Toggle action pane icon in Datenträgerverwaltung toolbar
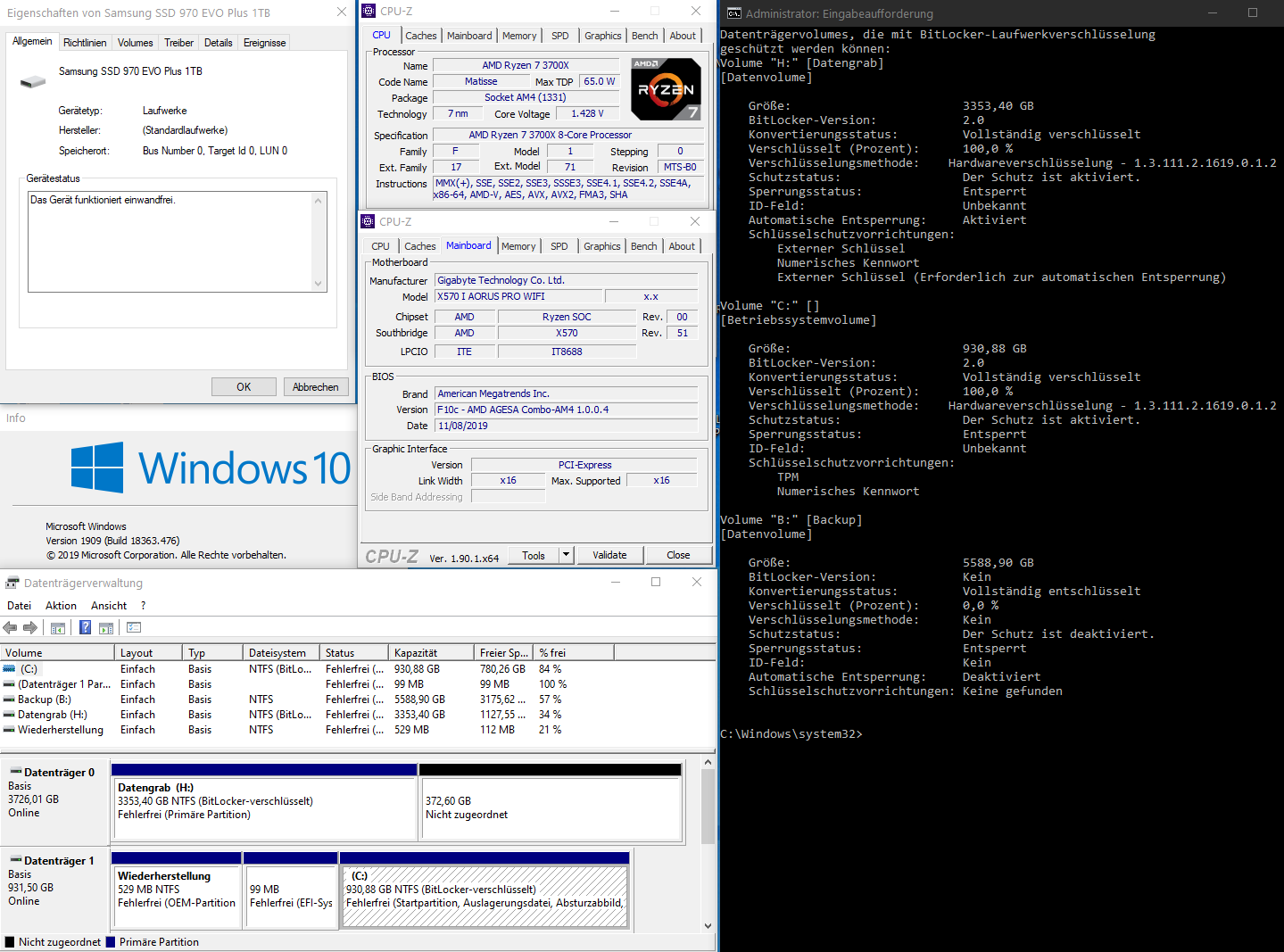1284x952 pixels. [x=106, y=628]
